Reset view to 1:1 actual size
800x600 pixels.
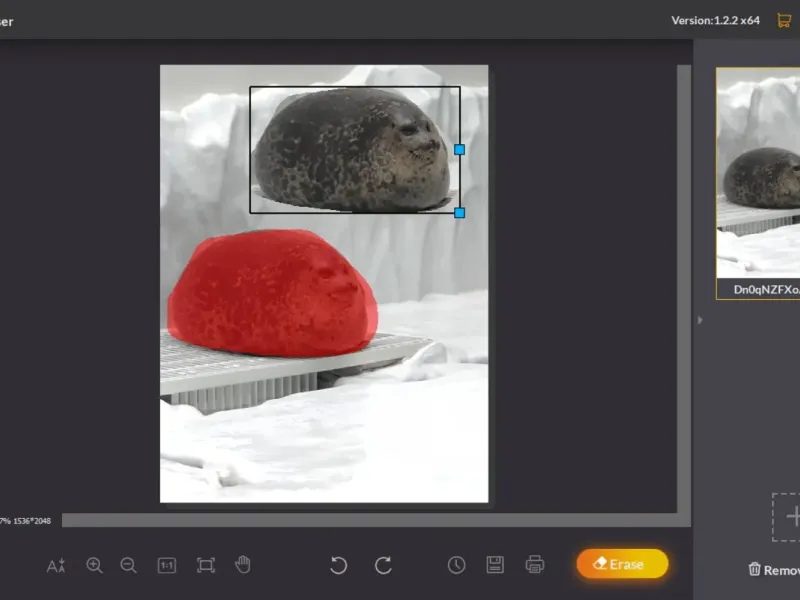coord(167,565)
